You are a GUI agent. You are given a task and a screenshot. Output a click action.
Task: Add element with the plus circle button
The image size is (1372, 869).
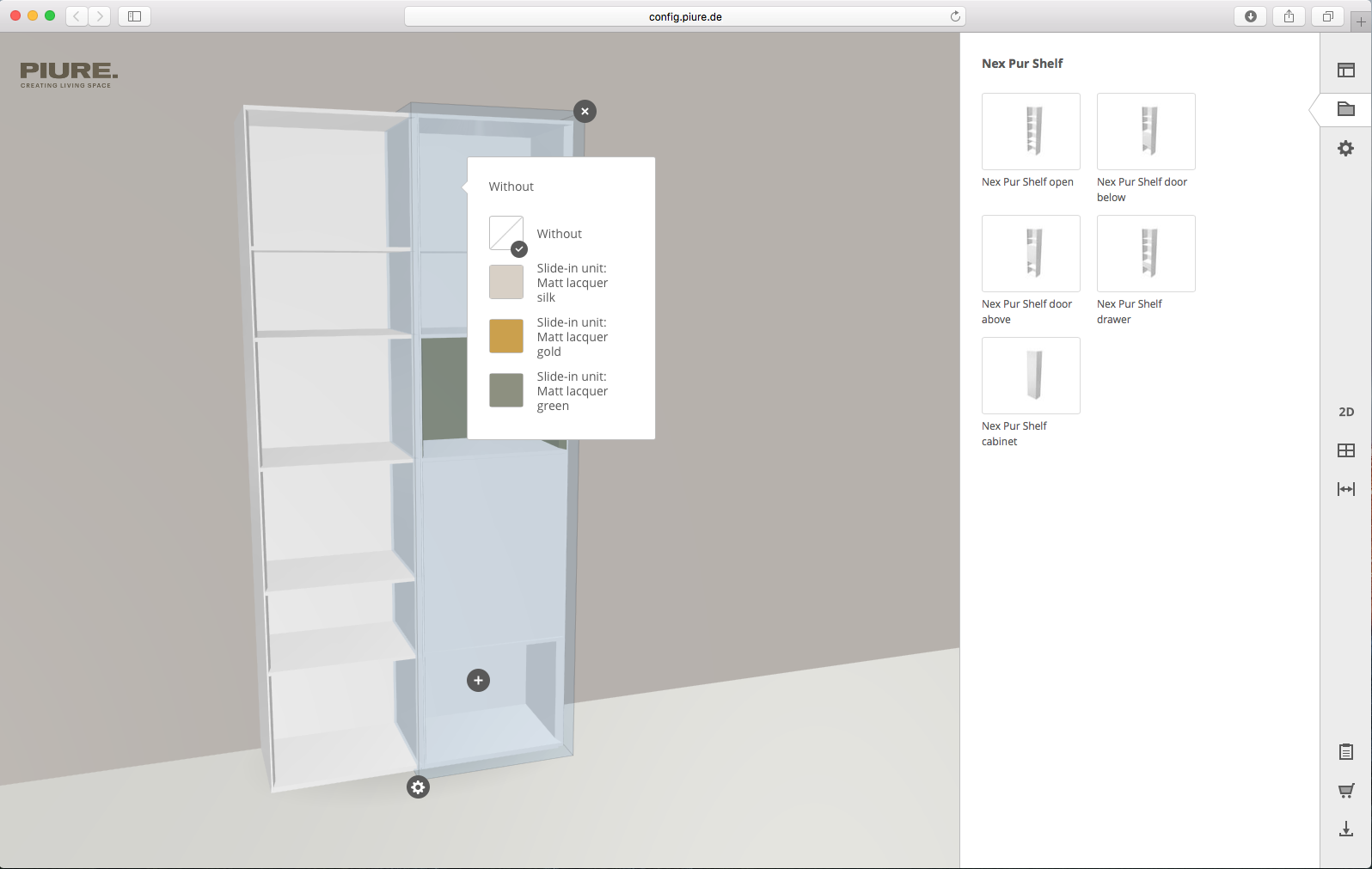(x=478, y=680)
